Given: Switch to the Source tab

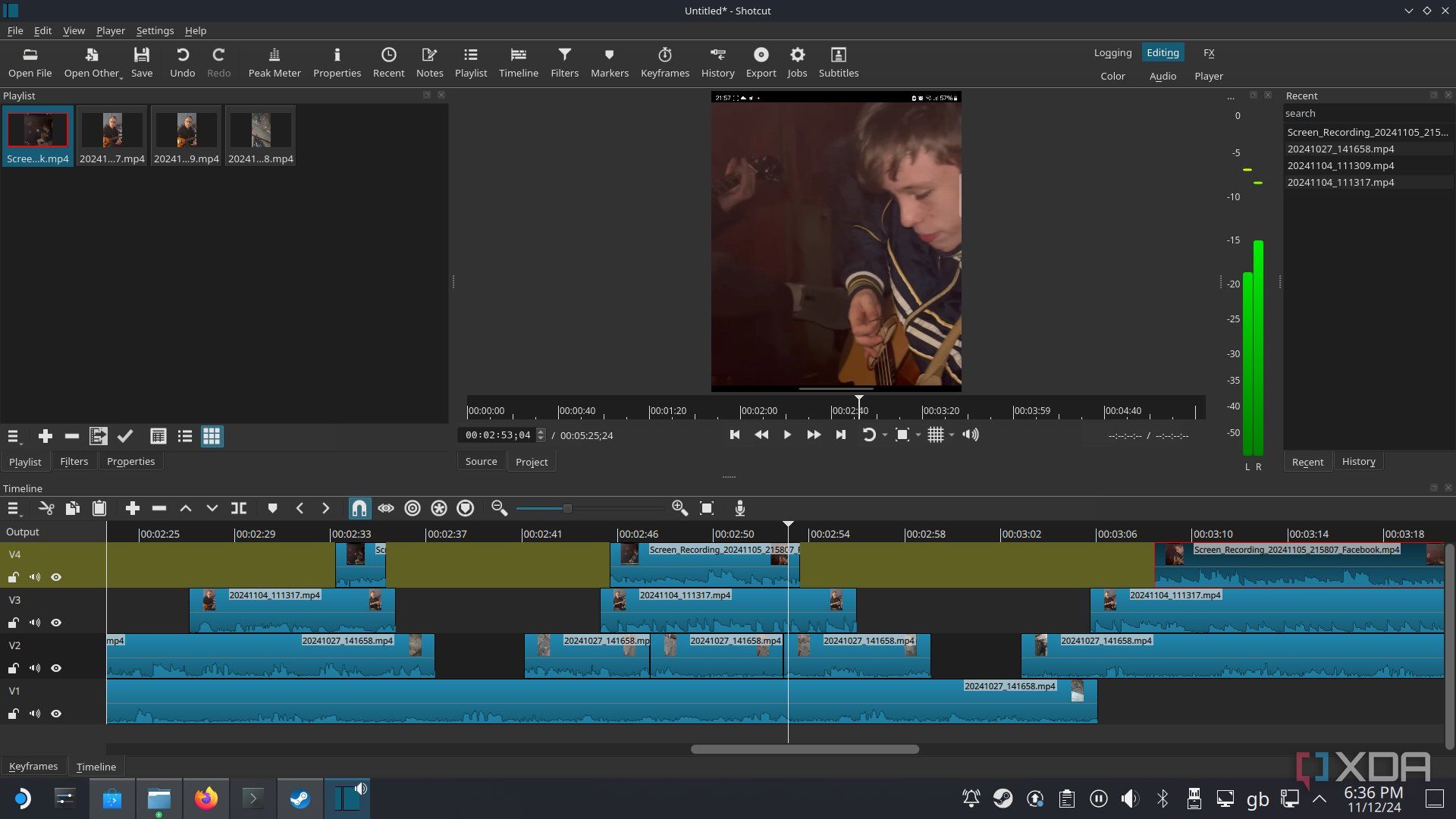Looking at the screenshot, I should [482, 462].
